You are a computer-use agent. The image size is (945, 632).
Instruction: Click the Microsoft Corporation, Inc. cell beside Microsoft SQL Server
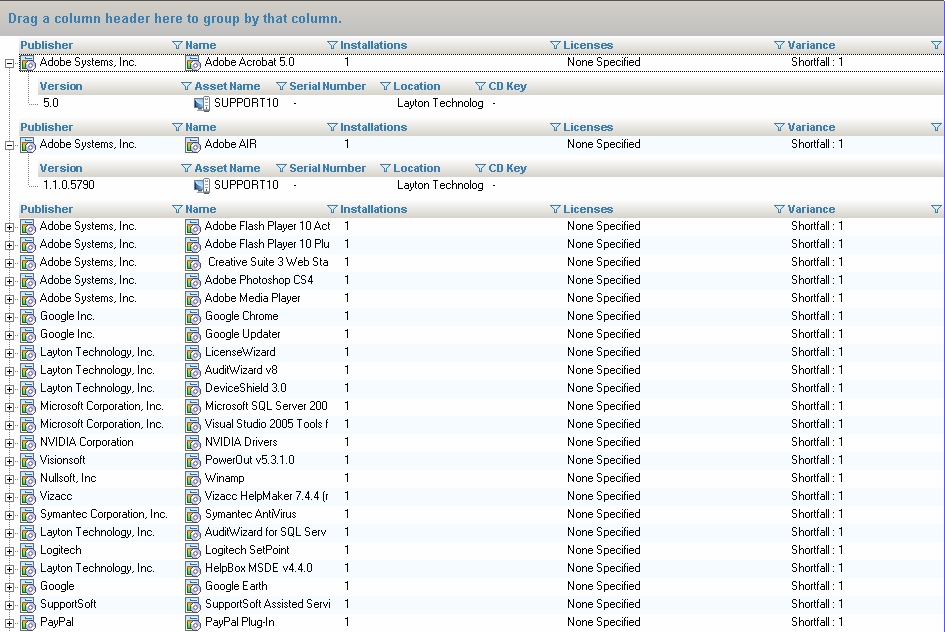[x=101, y=406]
